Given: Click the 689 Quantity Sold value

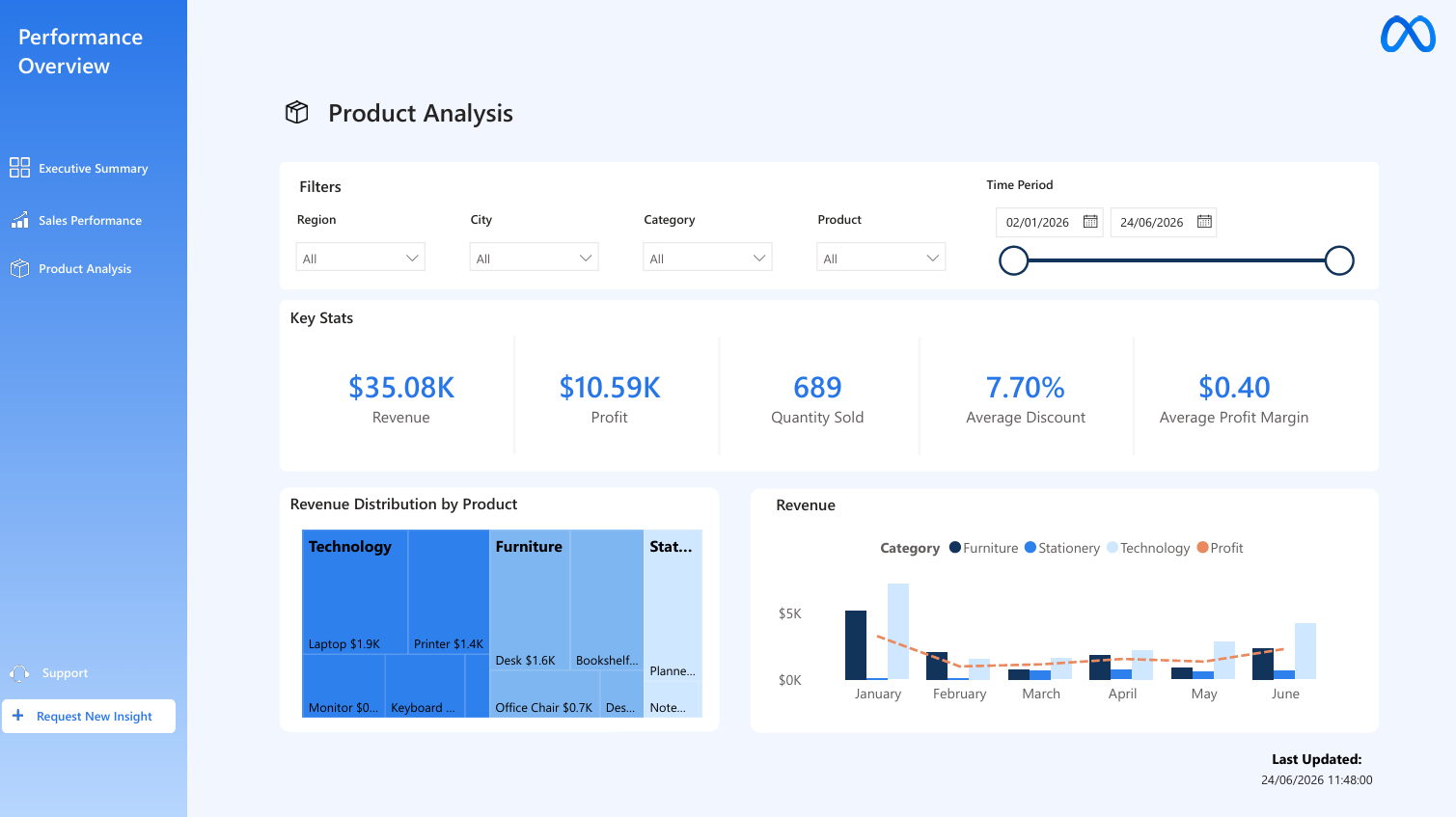Looking at the screenshot, I should click(817, 388).
